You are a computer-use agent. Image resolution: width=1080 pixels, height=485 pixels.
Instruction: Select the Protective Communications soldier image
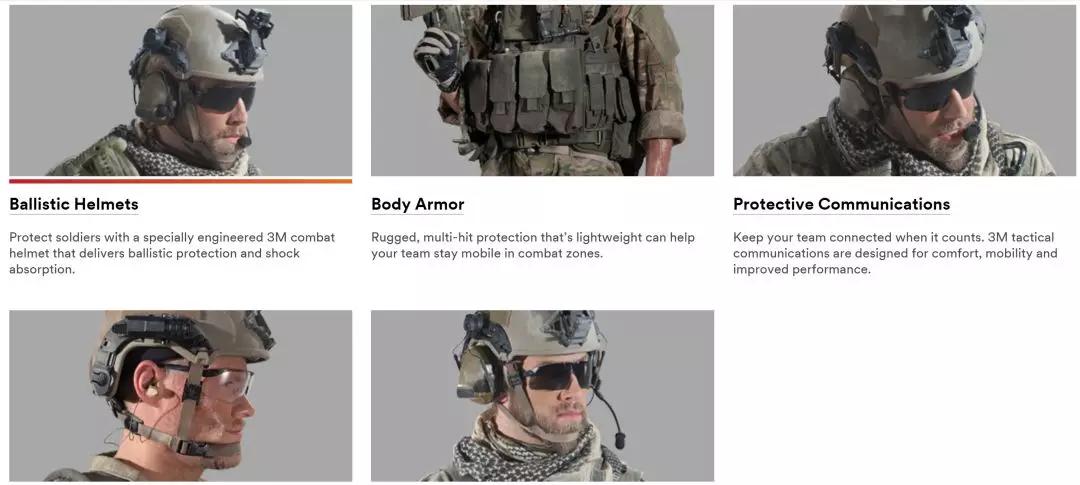tap(904, 90)
